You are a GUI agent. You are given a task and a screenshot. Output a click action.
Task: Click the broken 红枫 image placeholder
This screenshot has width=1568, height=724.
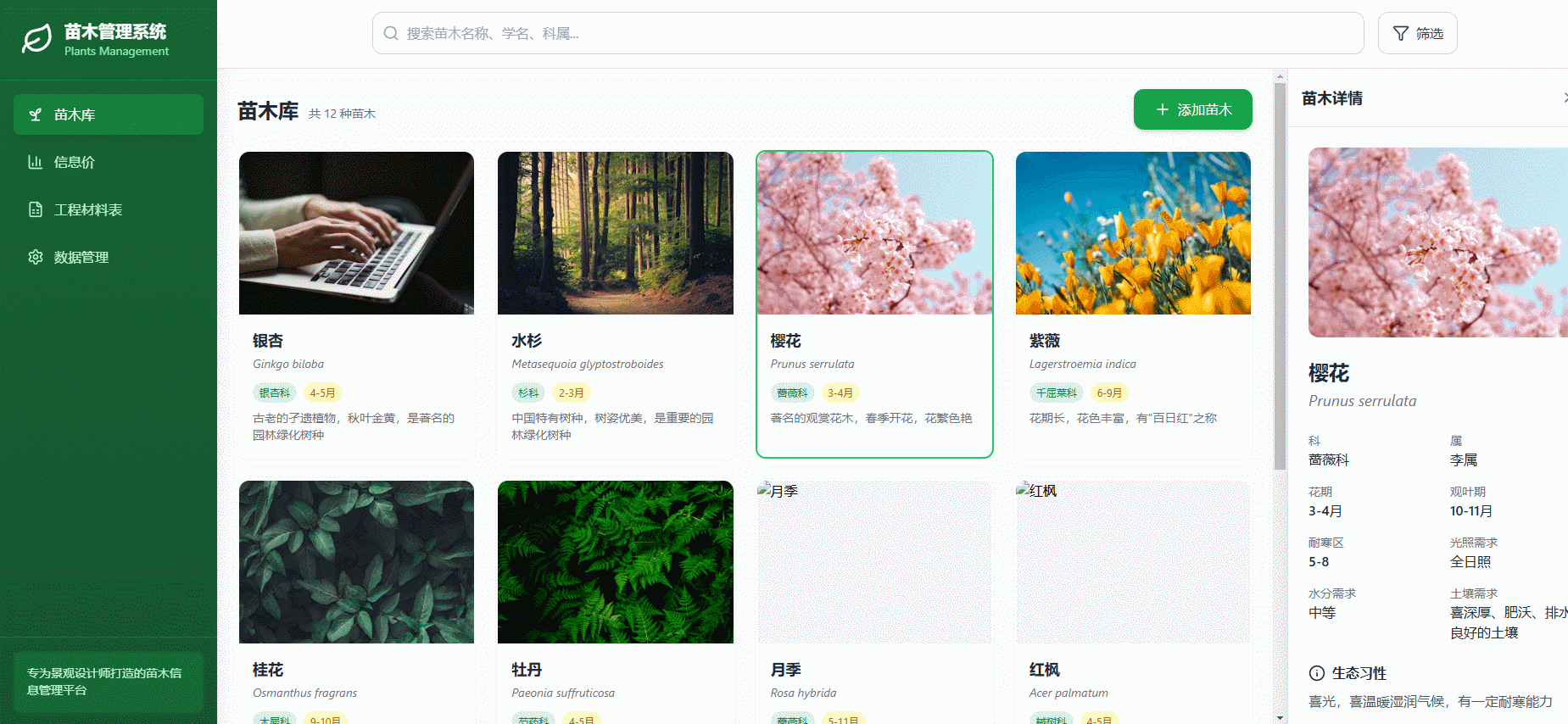1133,562
